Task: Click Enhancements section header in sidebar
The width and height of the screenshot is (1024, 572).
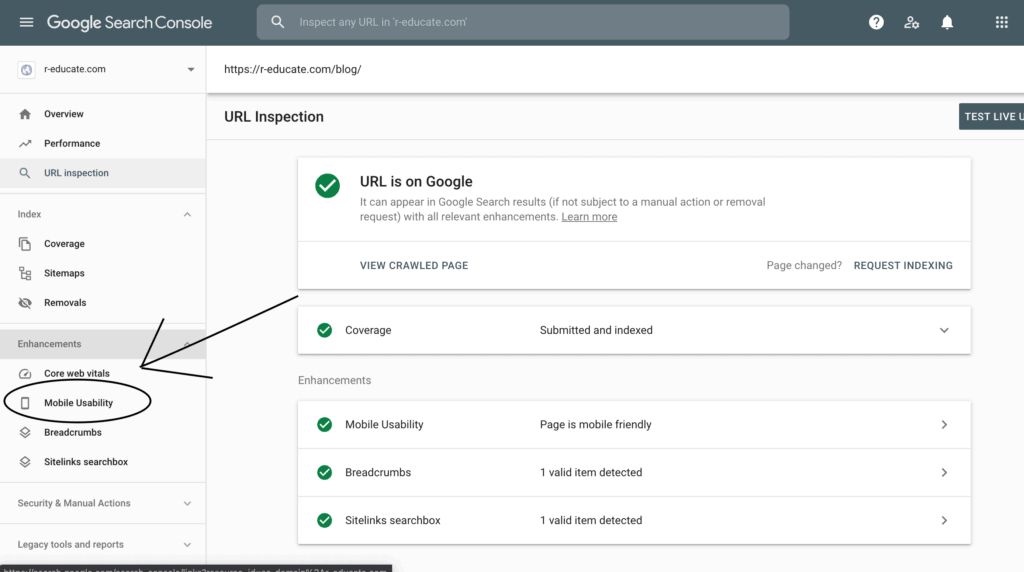Action: coord(103,344)
